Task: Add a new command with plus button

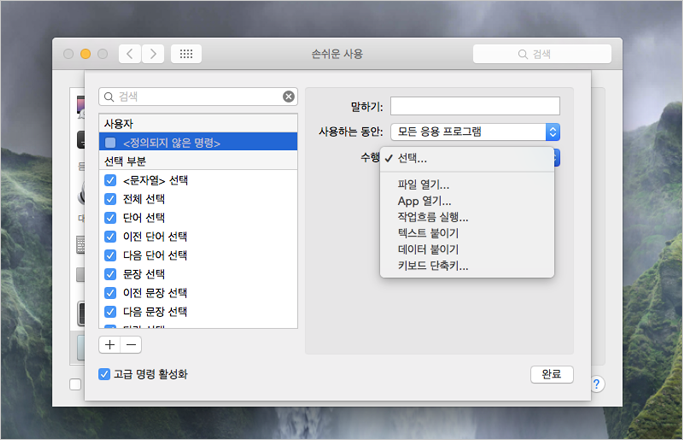Action: (x=110, y=345)
